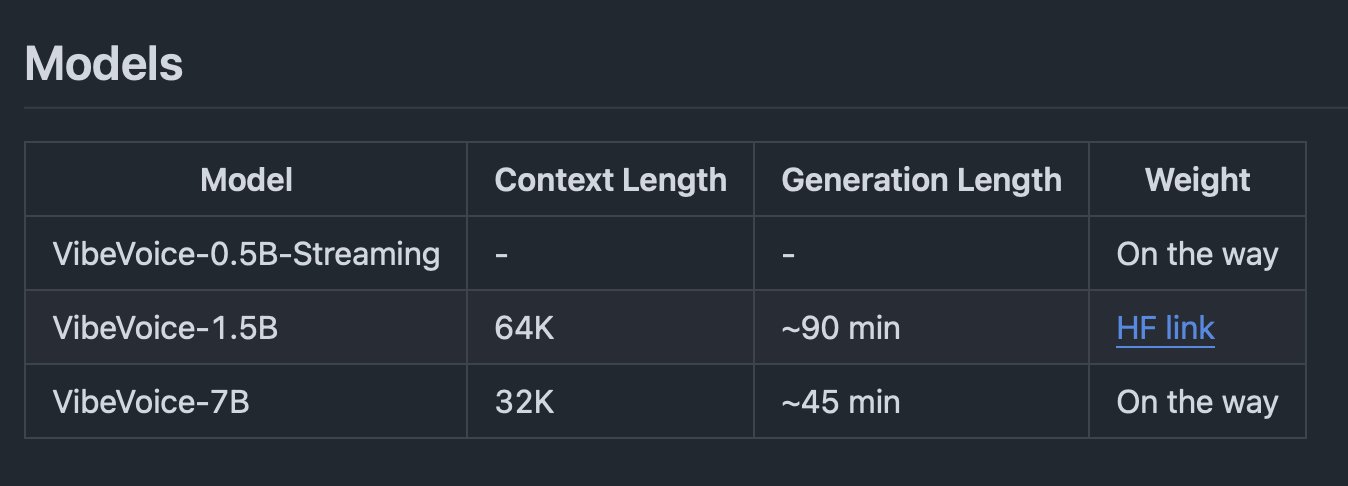Select the VibeVoice-0.5B-Streaming model cell
This screenshot has height=486, width=1348.
246,254
